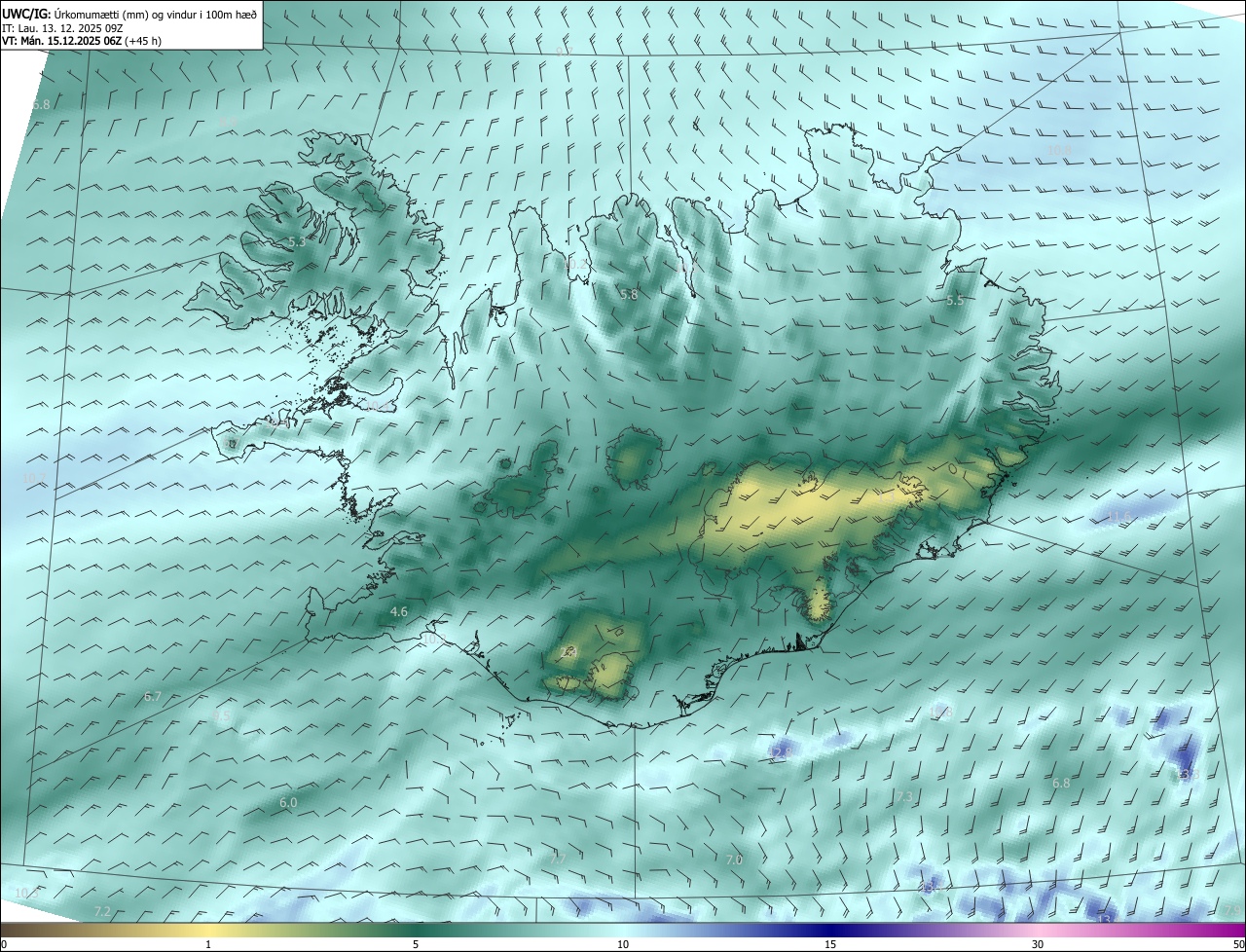Click the bold "UWC/IG:" label in header
The height and width of the screenshot is (952, 1246).
tap(25, 14)
